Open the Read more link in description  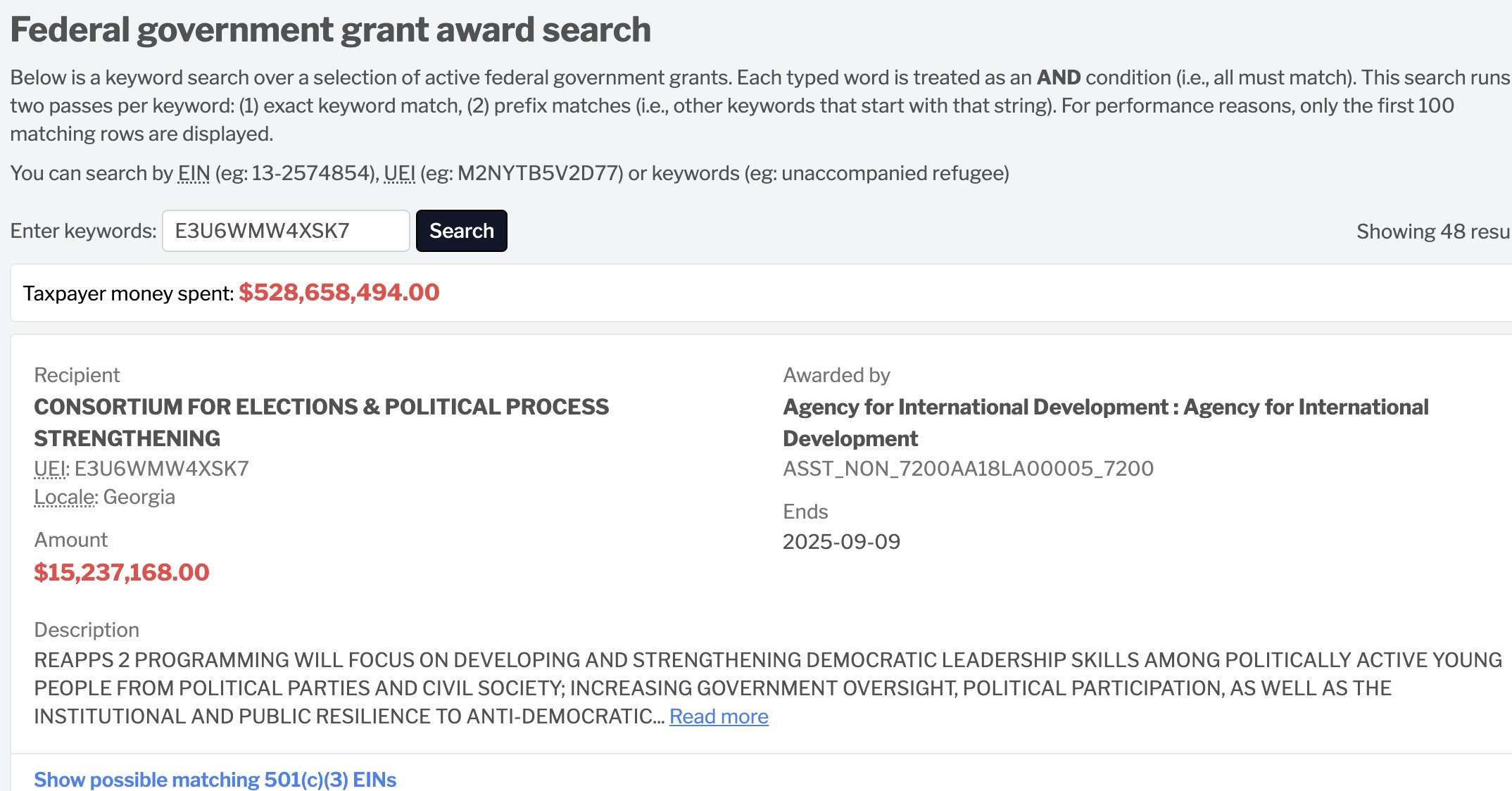719,716
